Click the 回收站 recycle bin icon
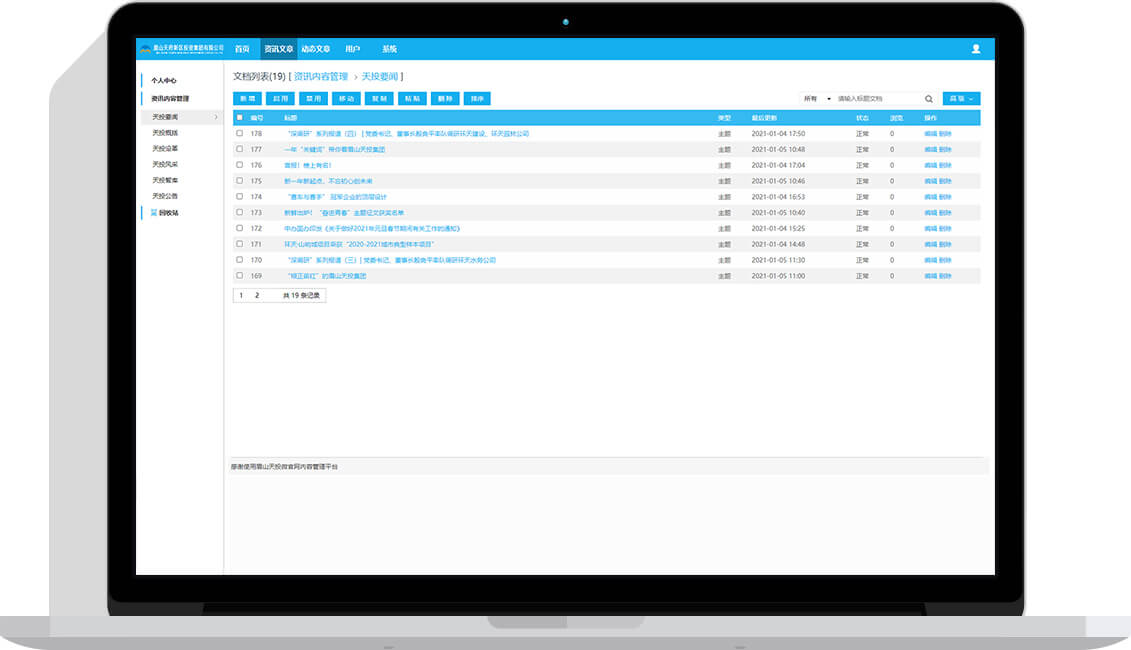1131x650 pixels. coord(154,213)
